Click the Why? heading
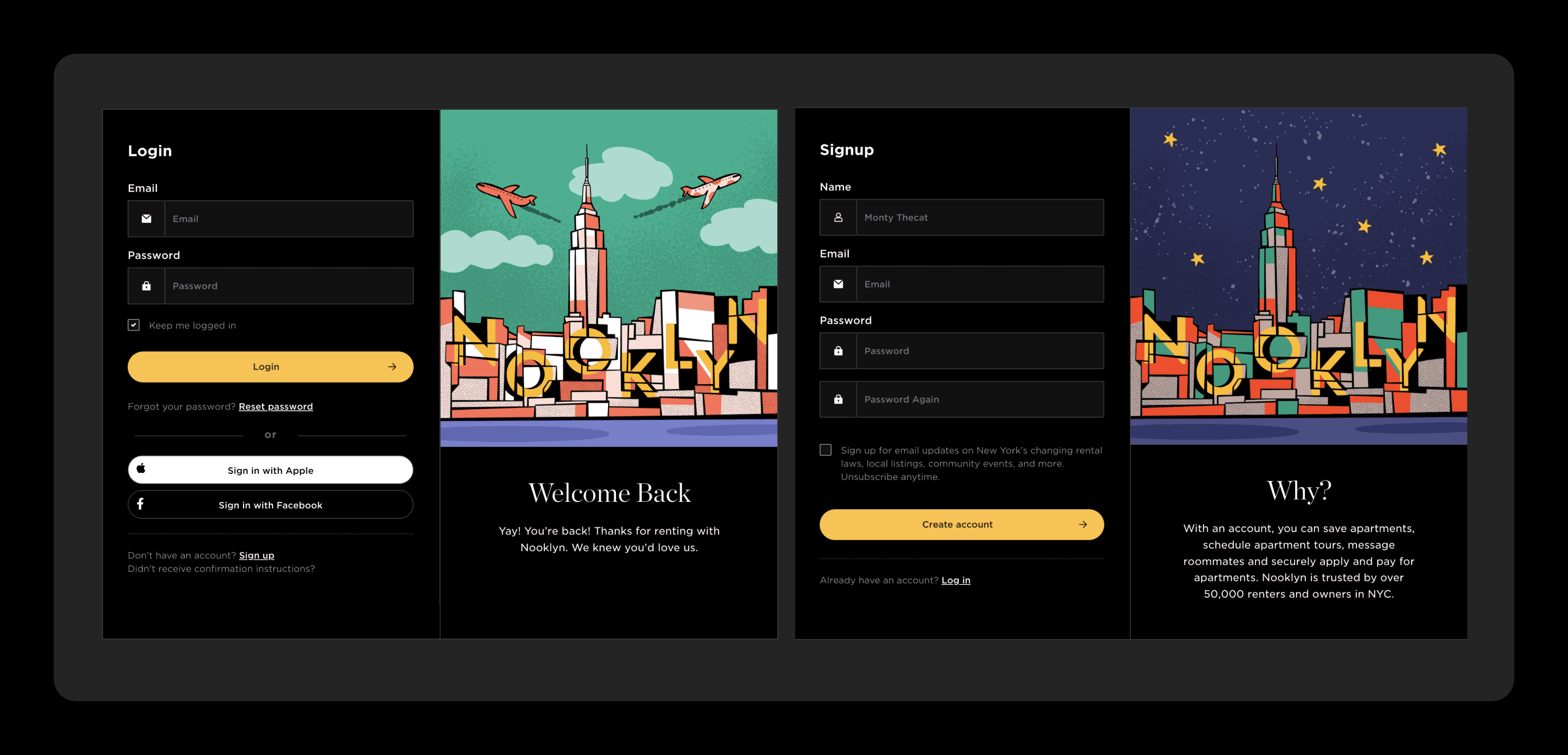Image resolution: width=1568 pixels, height=755 pixels. point(1299,490)
